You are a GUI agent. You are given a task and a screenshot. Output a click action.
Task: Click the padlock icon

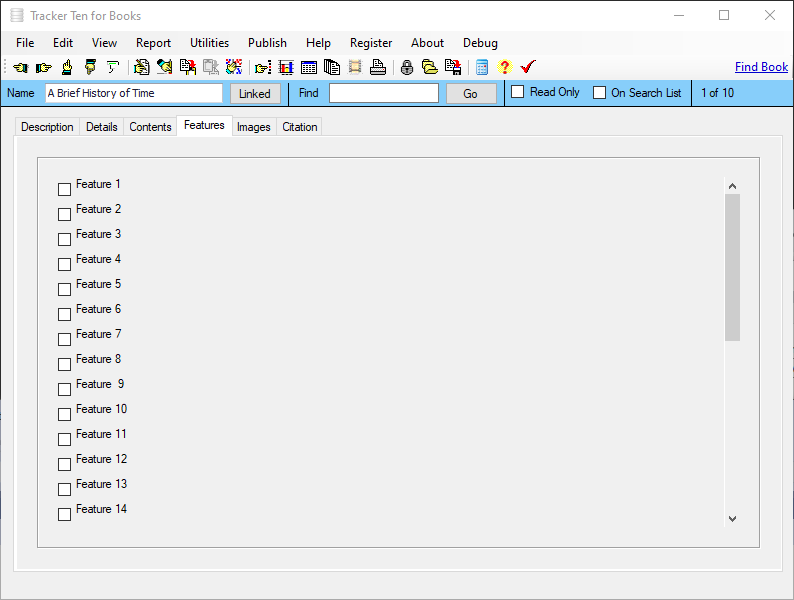click(x=407, y=67)
